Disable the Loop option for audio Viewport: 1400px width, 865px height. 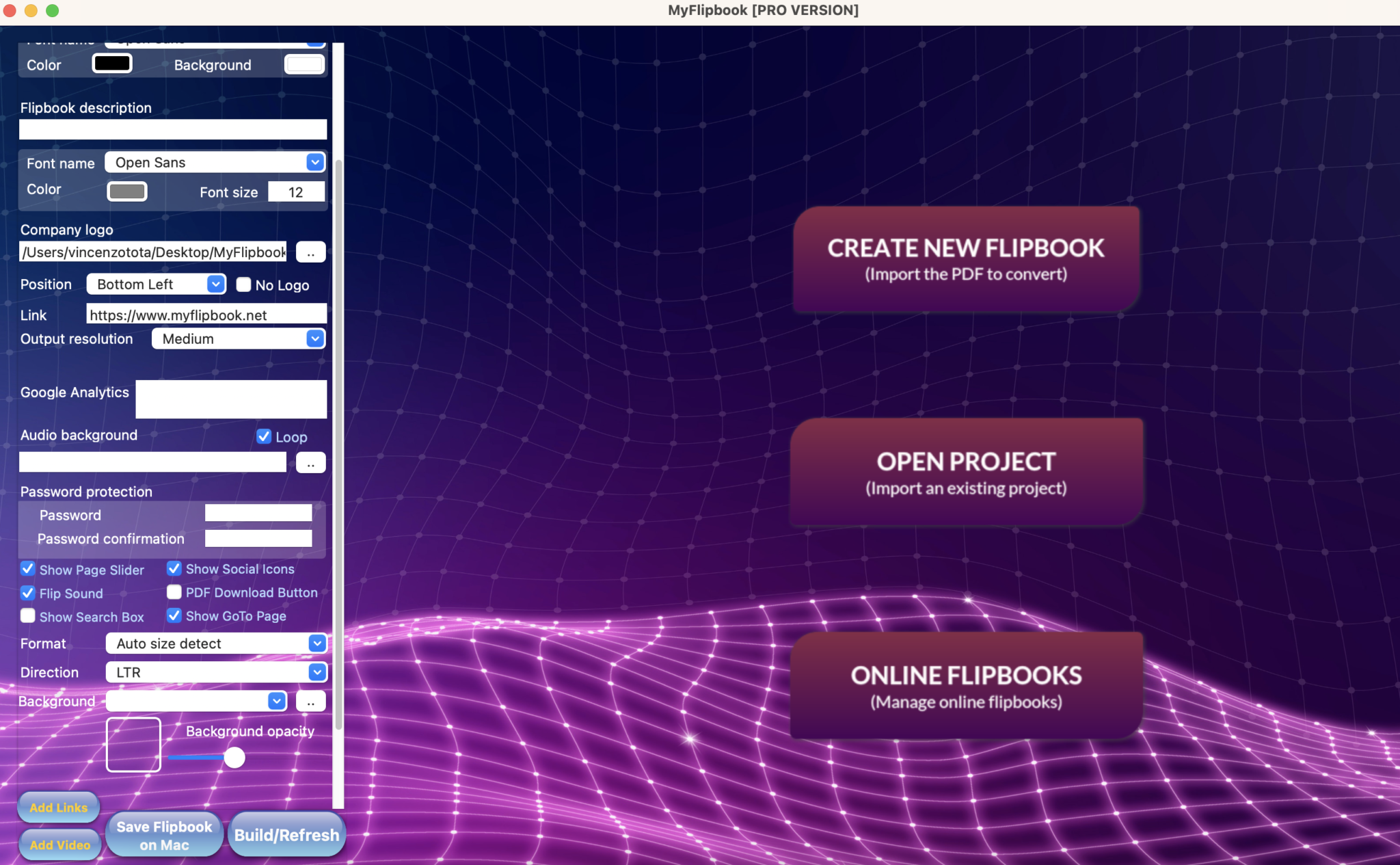click(x=264, y=436)
